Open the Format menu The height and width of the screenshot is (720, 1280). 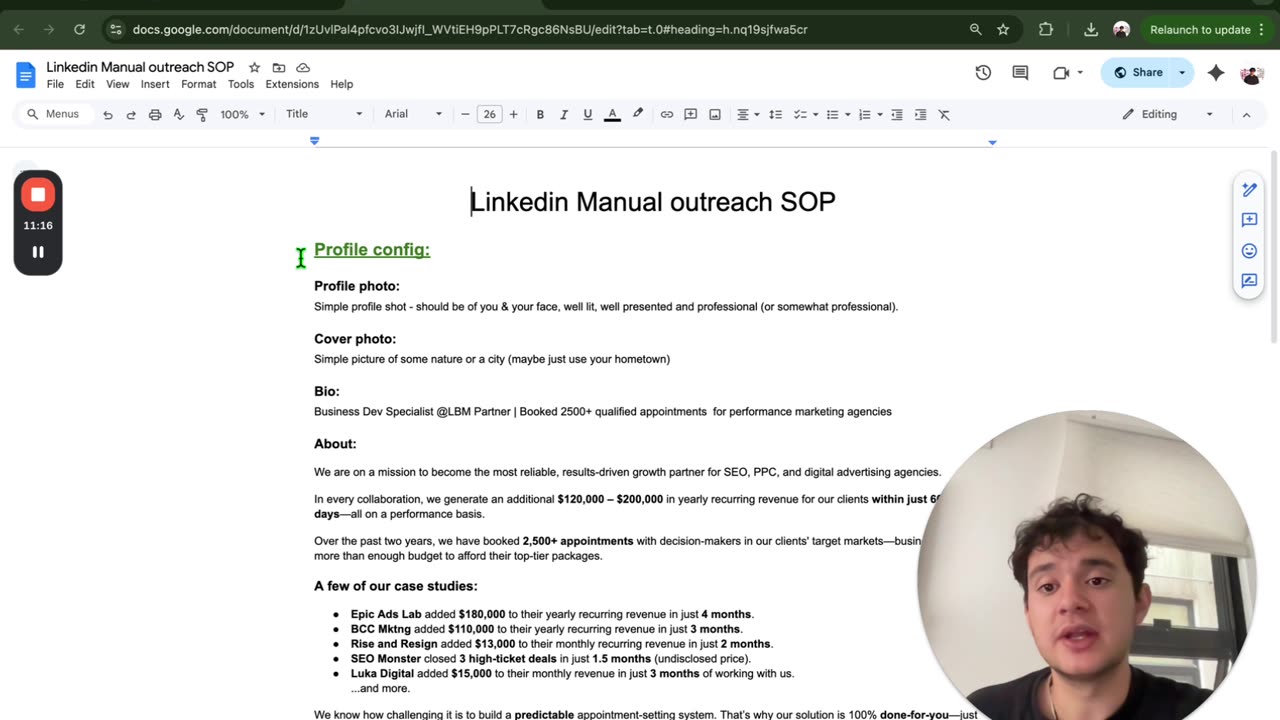tap(198, 84)
